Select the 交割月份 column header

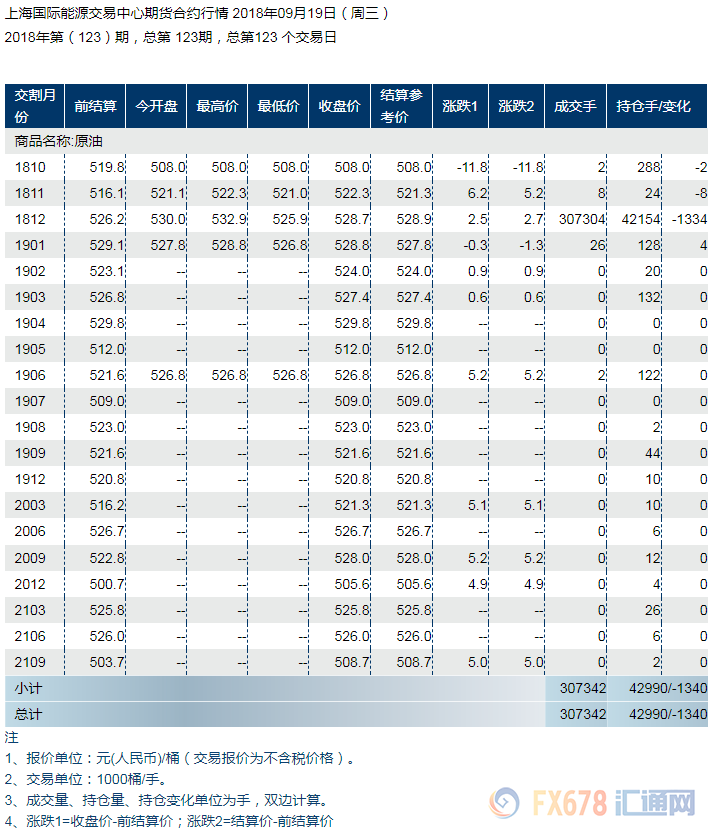click(x=34, y=105)
